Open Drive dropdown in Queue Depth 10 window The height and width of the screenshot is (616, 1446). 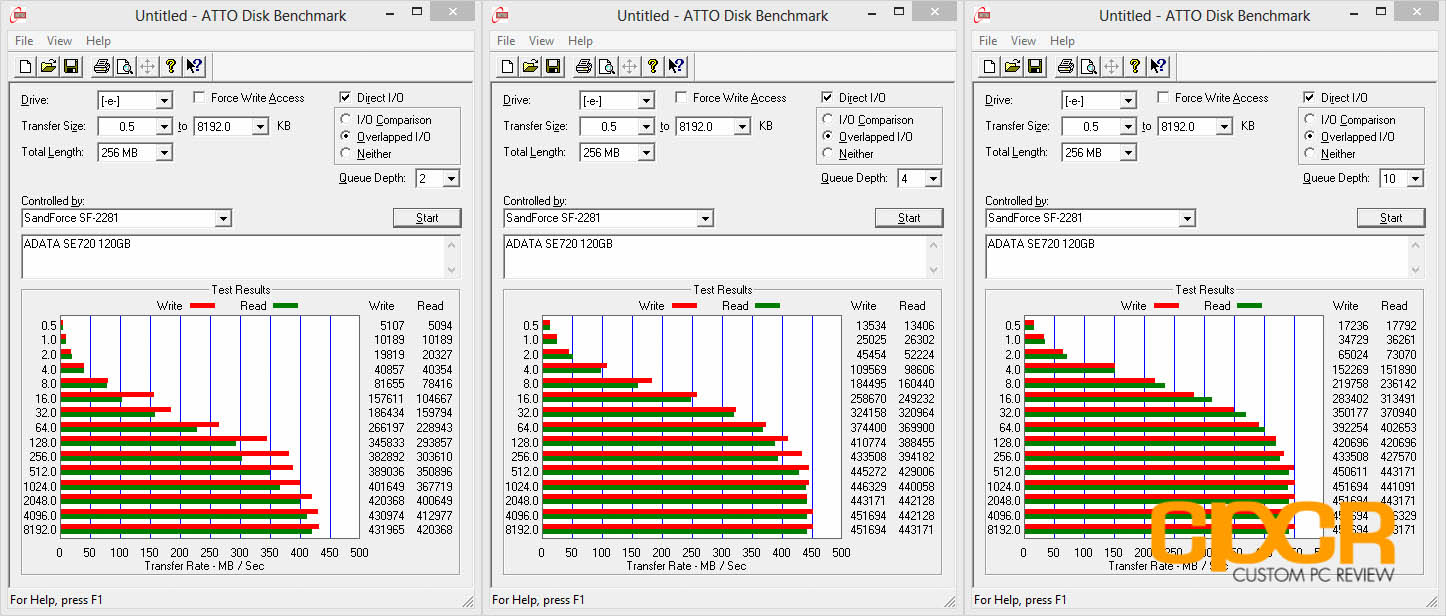pos(1128,100)
